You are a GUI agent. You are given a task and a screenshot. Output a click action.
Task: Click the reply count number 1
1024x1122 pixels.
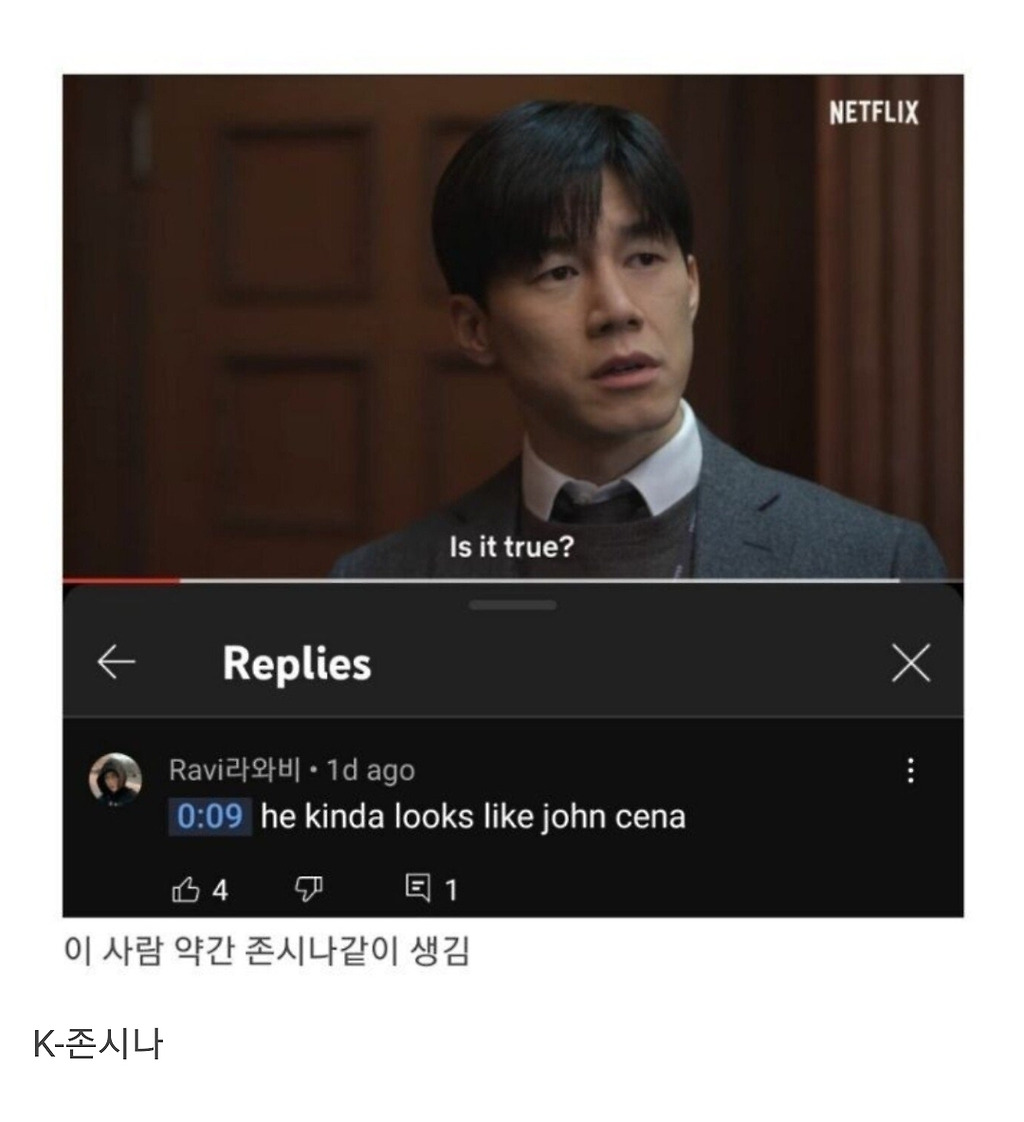pyautogui.click(x=450, y=891)
